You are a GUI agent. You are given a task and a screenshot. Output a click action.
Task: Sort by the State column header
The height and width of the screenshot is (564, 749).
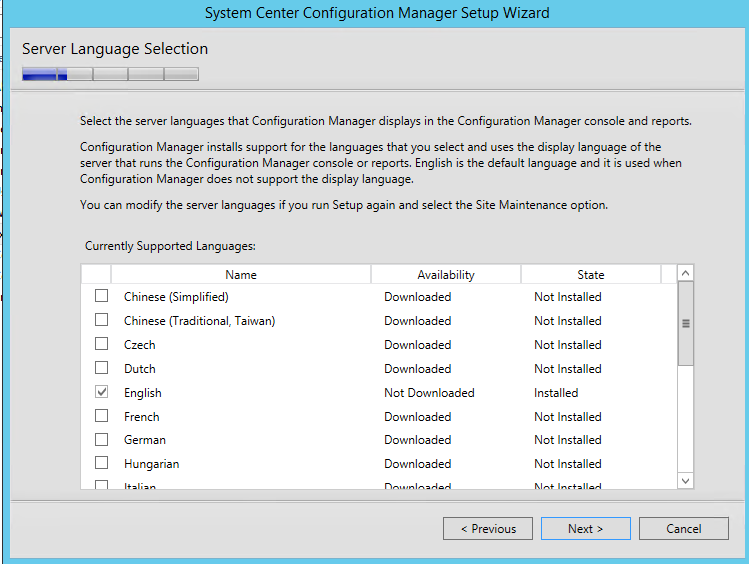[x=591, y=275]
